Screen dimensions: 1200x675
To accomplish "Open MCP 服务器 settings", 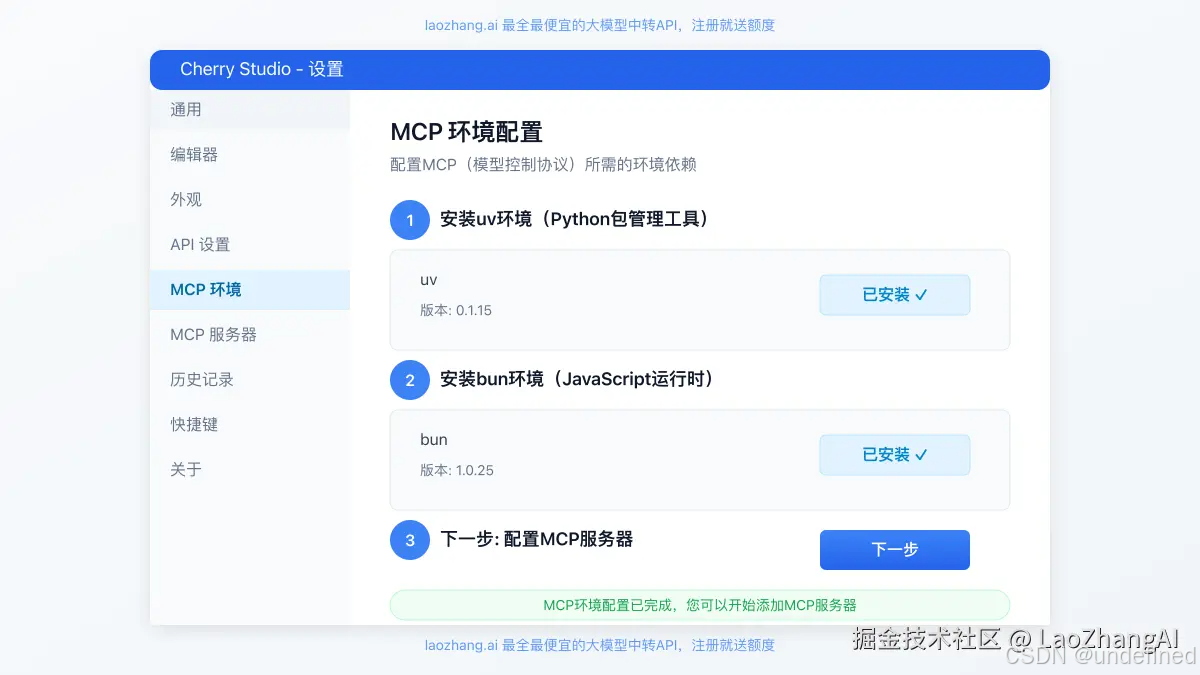I will pyautogui.click(x=250, y=335).
